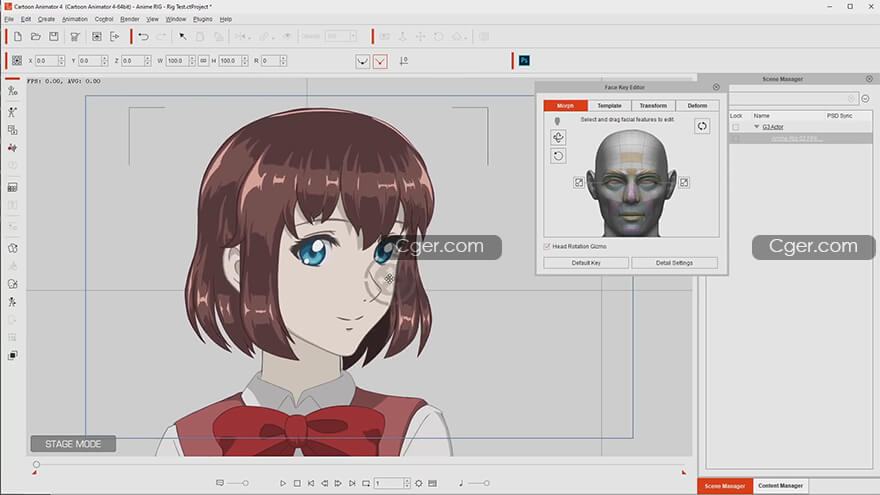This screenshot has height=495, width=880.
Task: Step to next frame
Action: (338, 483)
